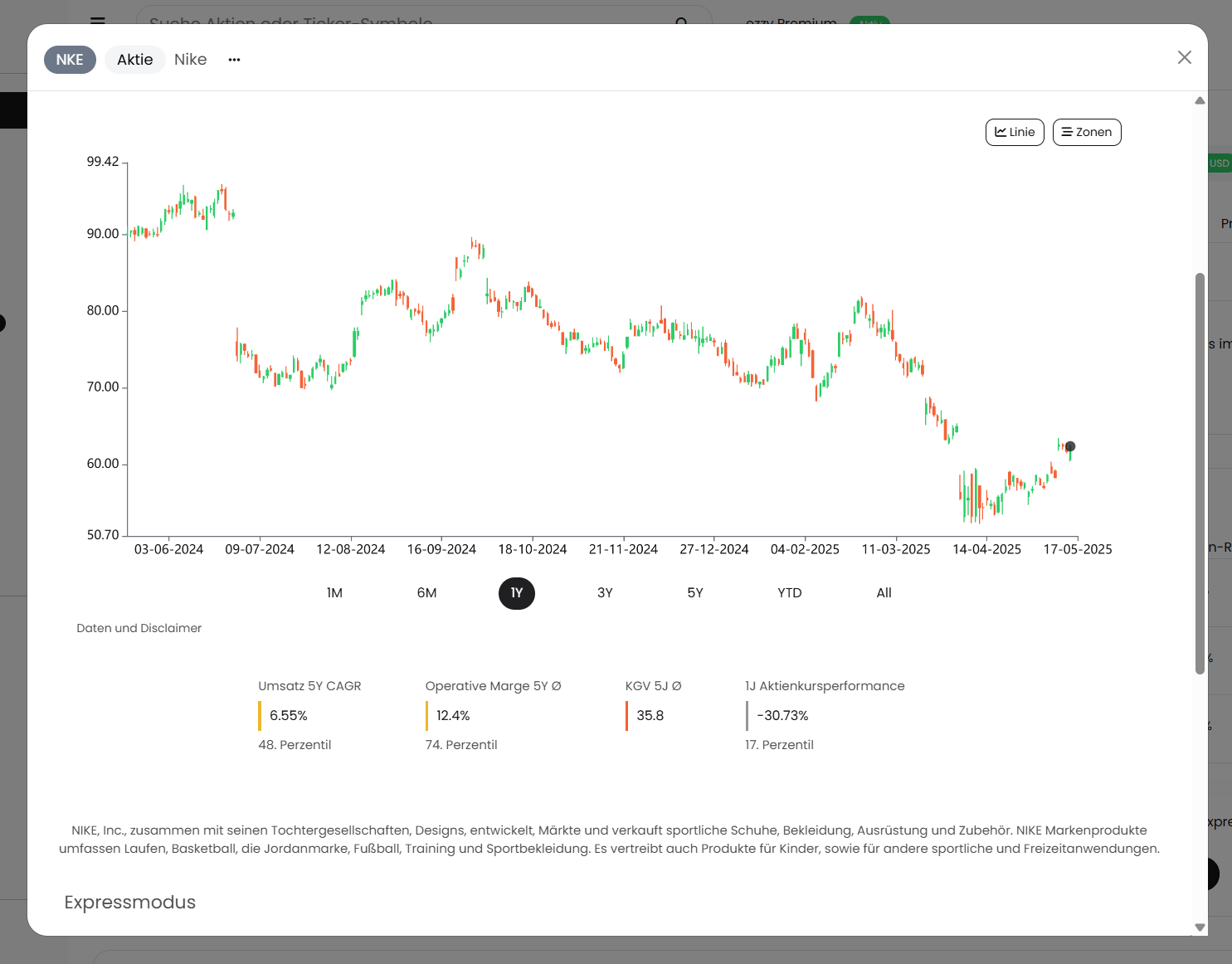Click the 80.00 y-axis label
The height and width of the screenshot is (964, 1232).
[x=103, y=311]
